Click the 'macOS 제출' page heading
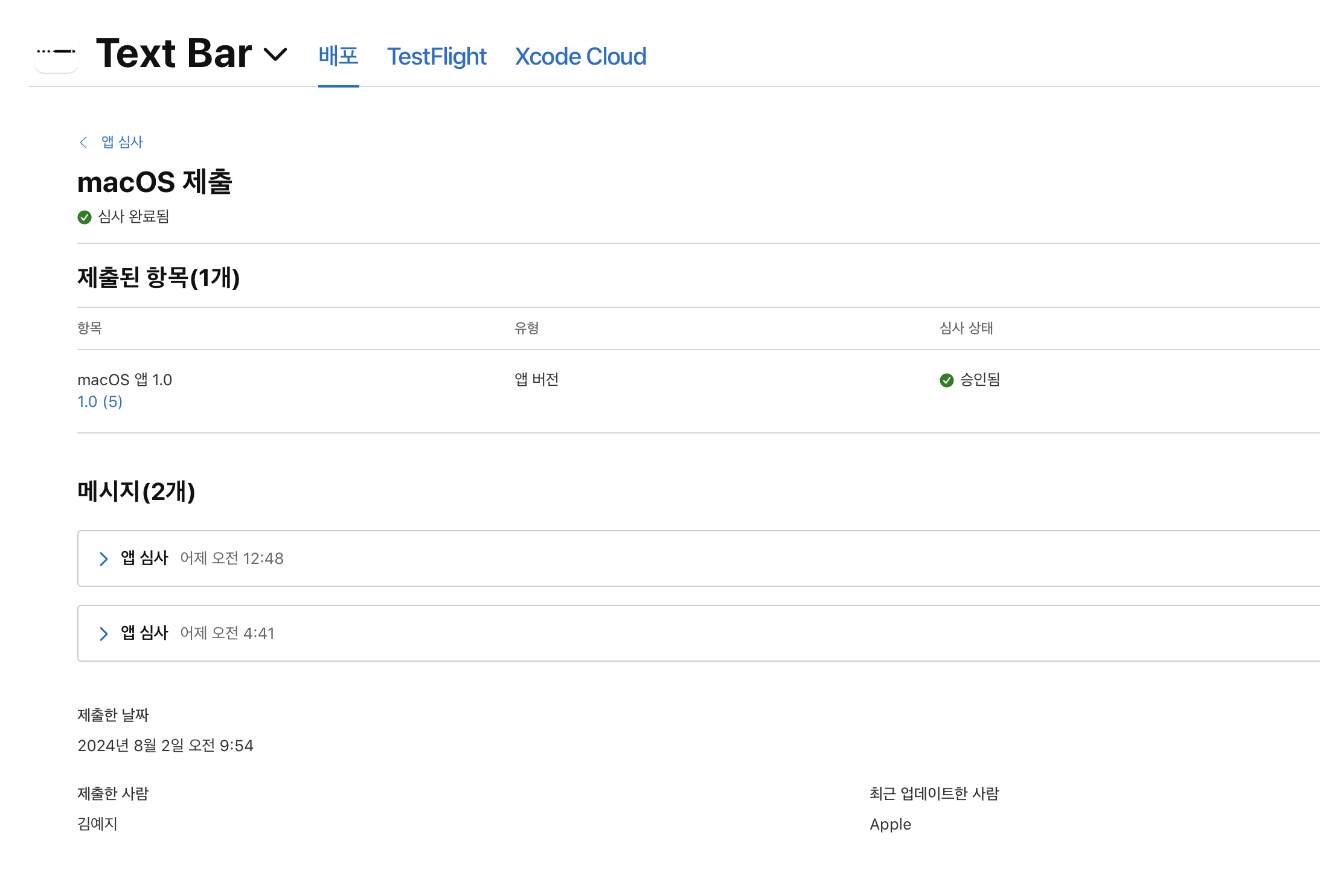Viewport: 1320px width, 896px height. [x=155, y=182]
